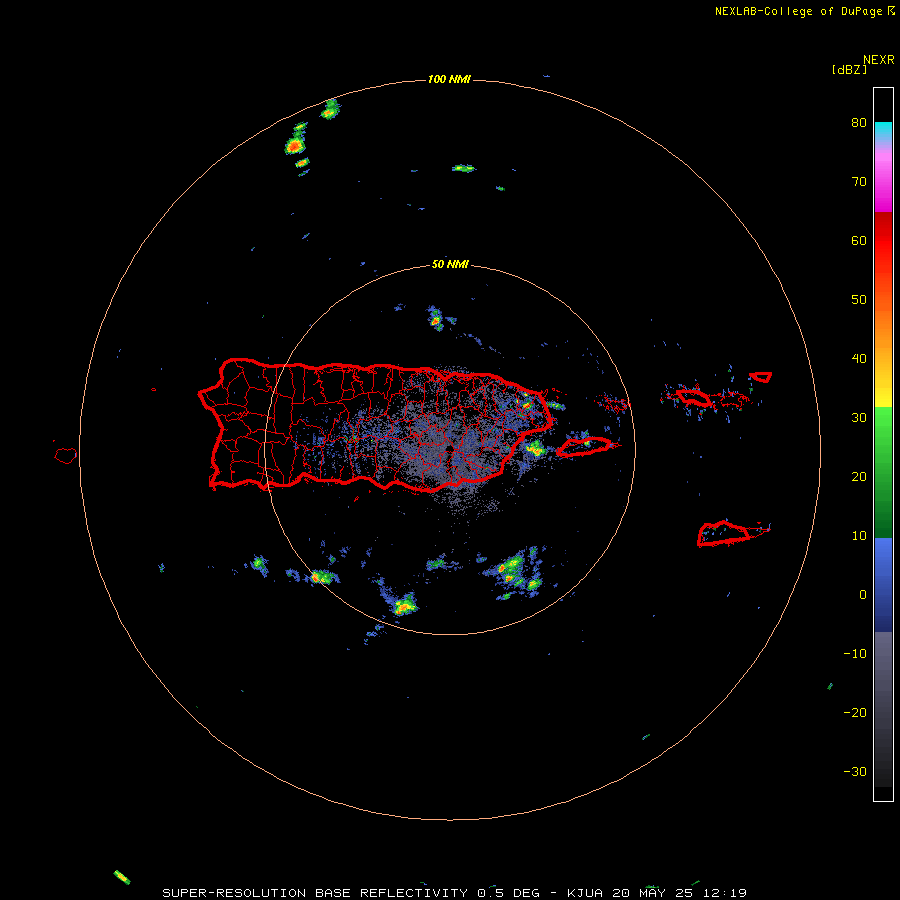
Task: Click the SUPER-RESOLUTION BASE REFLECTIVITY caption text
Action: point(315,893)
